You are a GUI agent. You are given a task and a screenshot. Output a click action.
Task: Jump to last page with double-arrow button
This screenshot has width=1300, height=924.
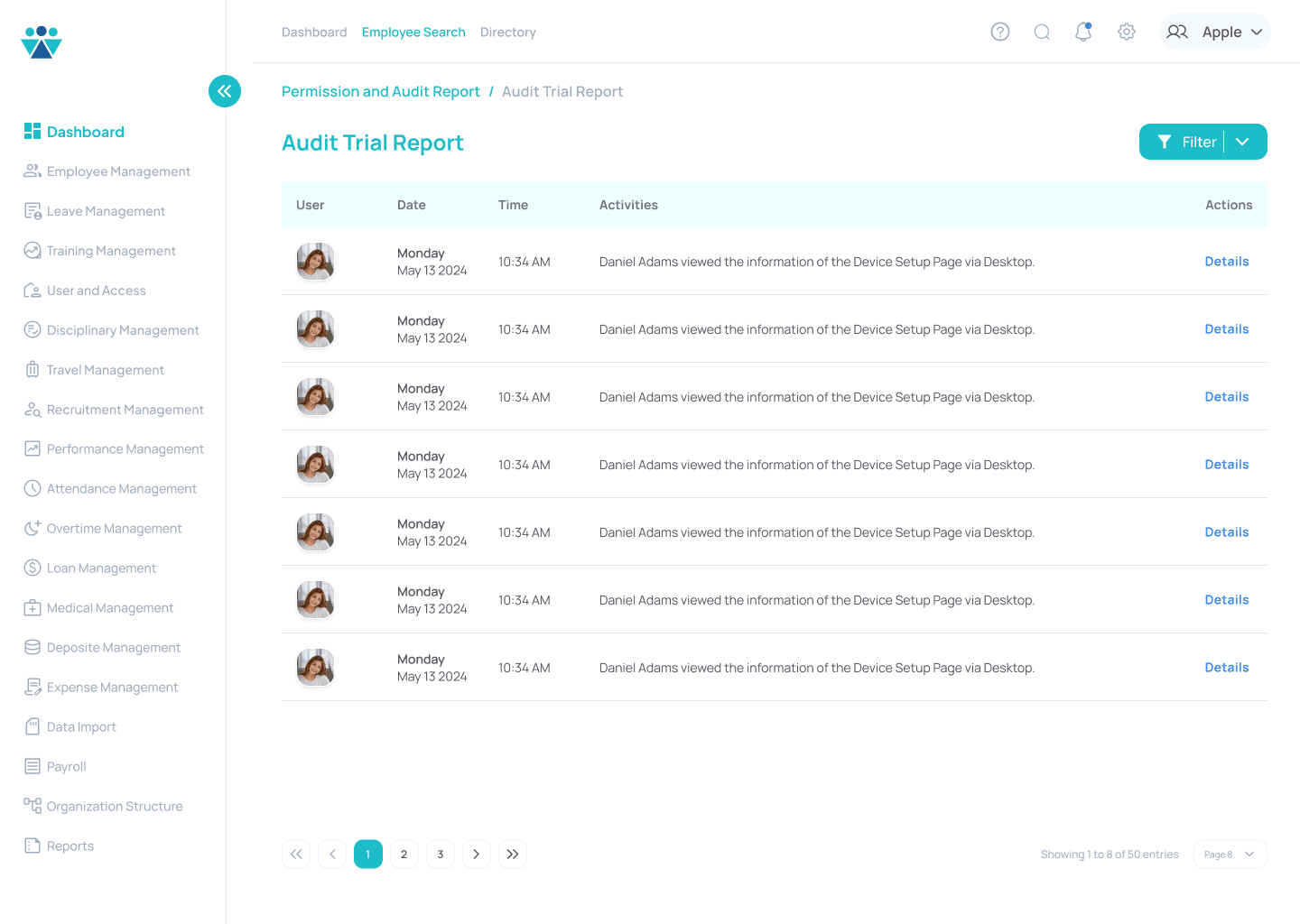(x=512, y=855)
